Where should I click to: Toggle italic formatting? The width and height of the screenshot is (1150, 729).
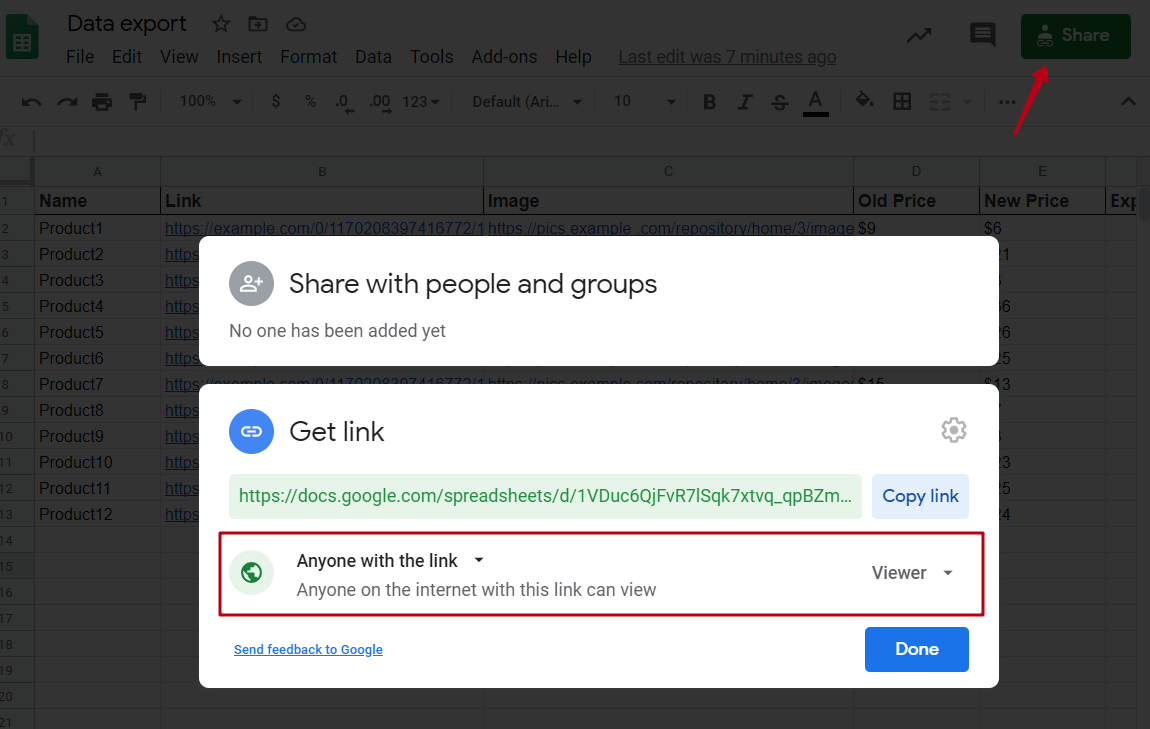coord(744,101)
